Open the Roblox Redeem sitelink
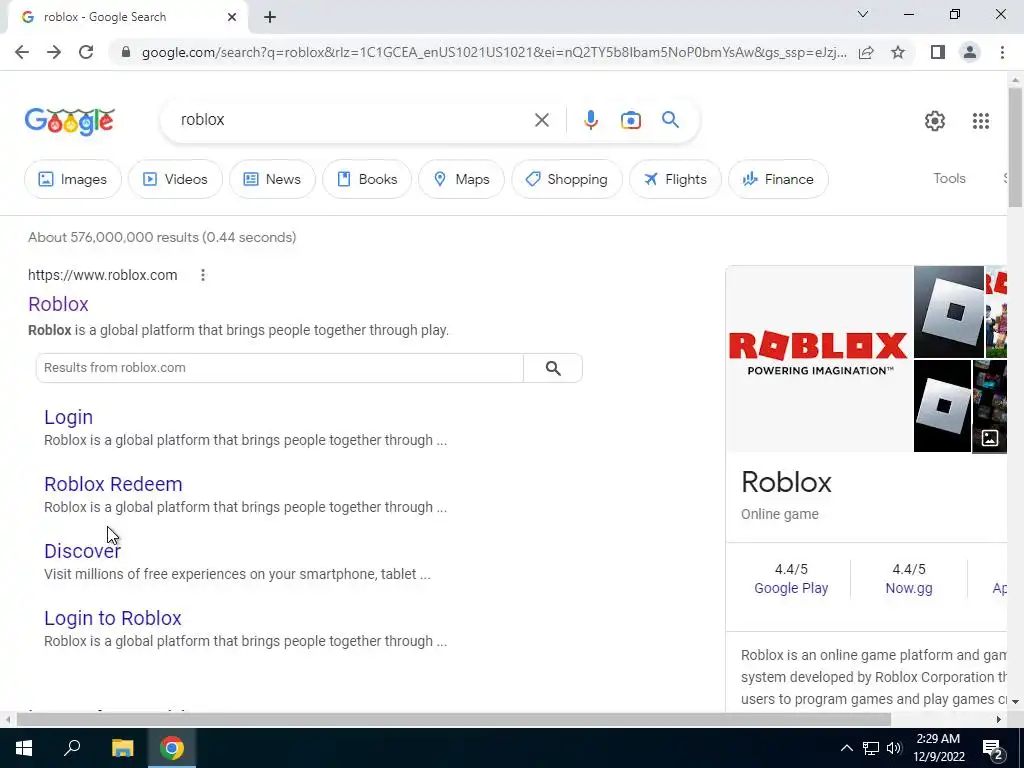Screen dimensions: 1024x768 click(113, 484)
